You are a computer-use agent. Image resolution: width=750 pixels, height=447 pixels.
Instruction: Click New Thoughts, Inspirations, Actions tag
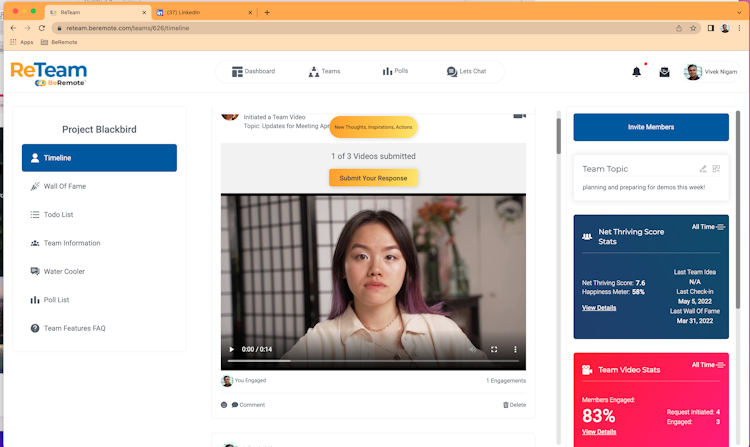point(373,127)
